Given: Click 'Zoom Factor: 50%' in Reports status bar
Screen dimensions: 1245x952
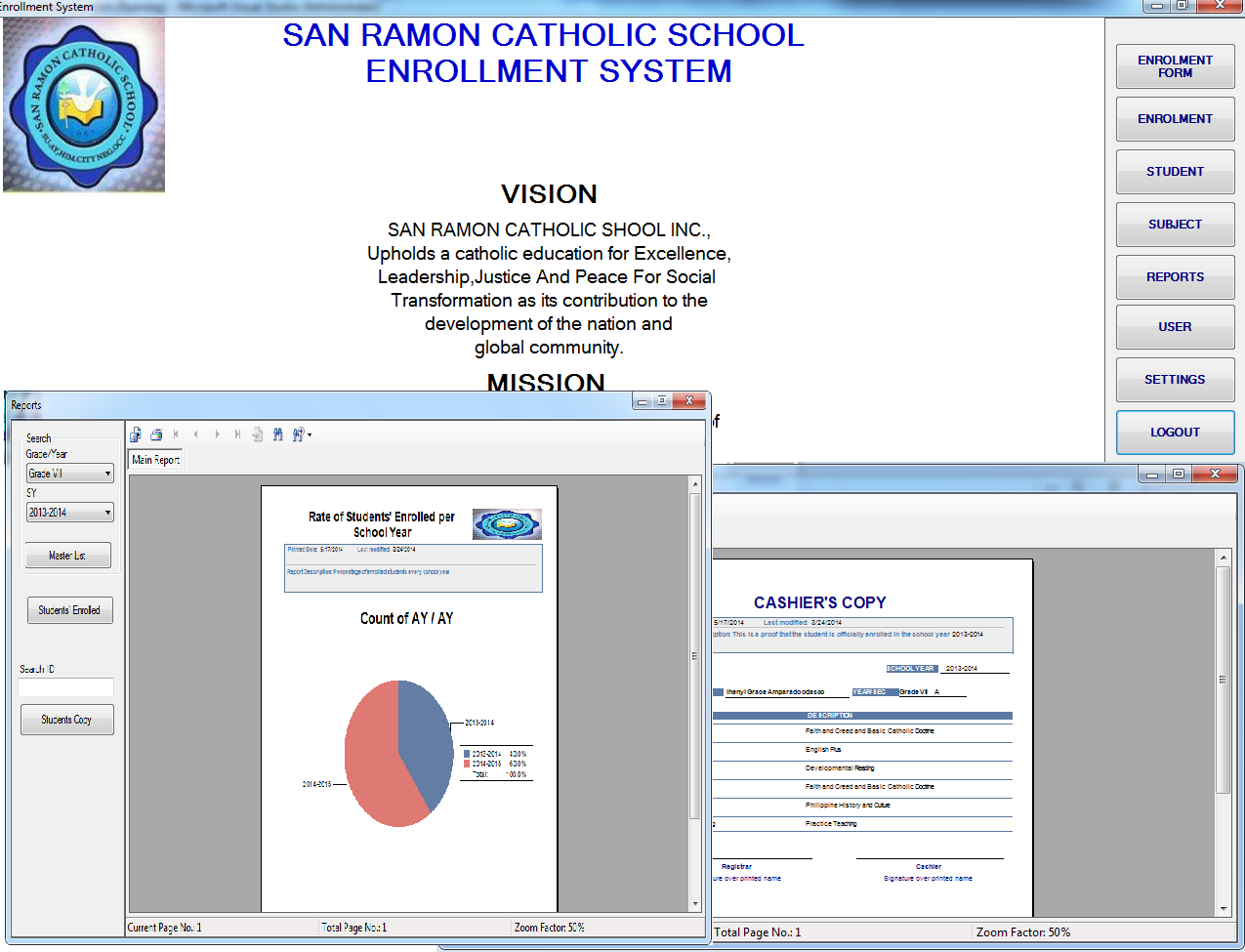Looking at the screenshot, I should tap(550, 928).
